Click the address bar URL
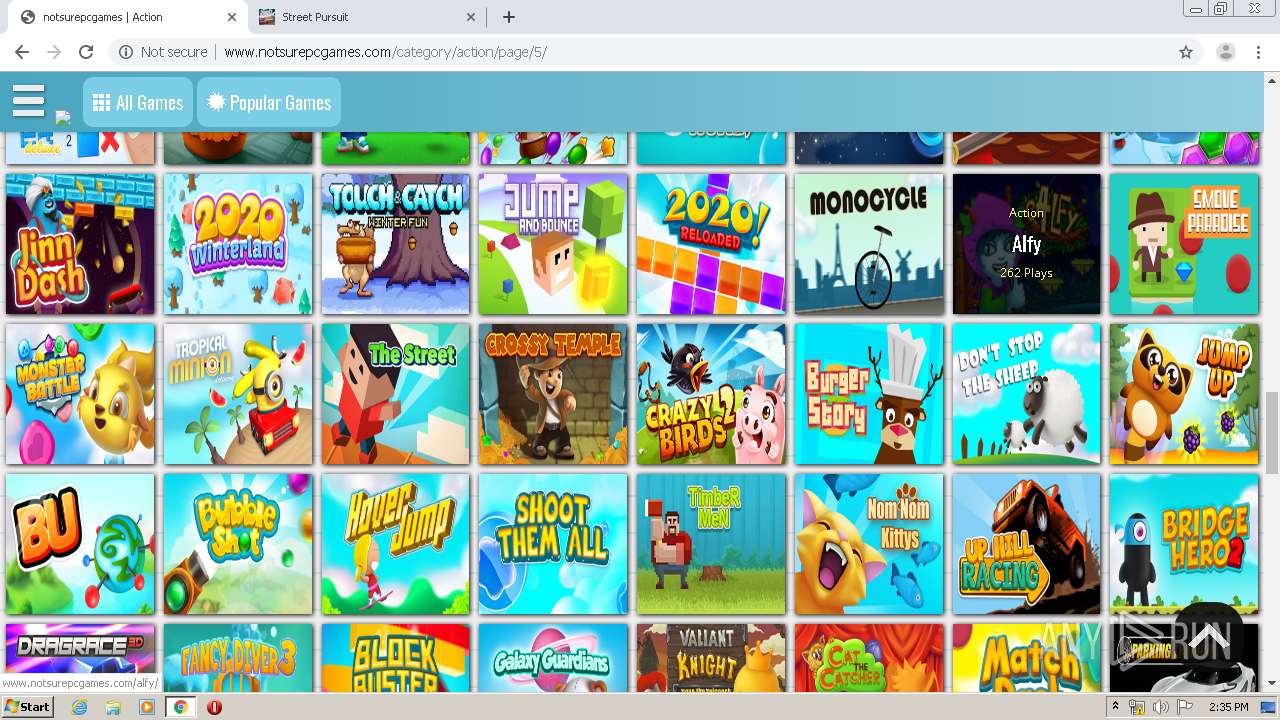The image size is (1280, 720). [x=385, y=52]
